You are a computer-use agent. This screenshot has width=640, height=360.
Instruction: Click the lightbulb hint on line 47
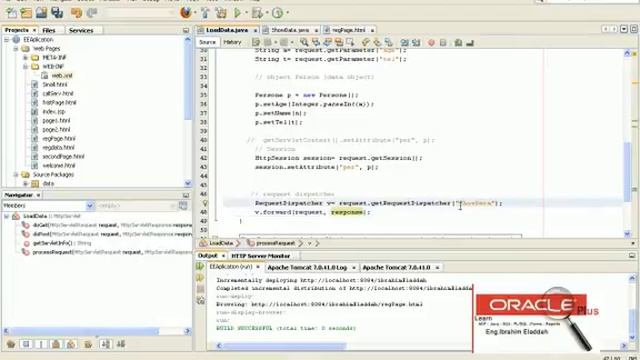click(205, 203)
